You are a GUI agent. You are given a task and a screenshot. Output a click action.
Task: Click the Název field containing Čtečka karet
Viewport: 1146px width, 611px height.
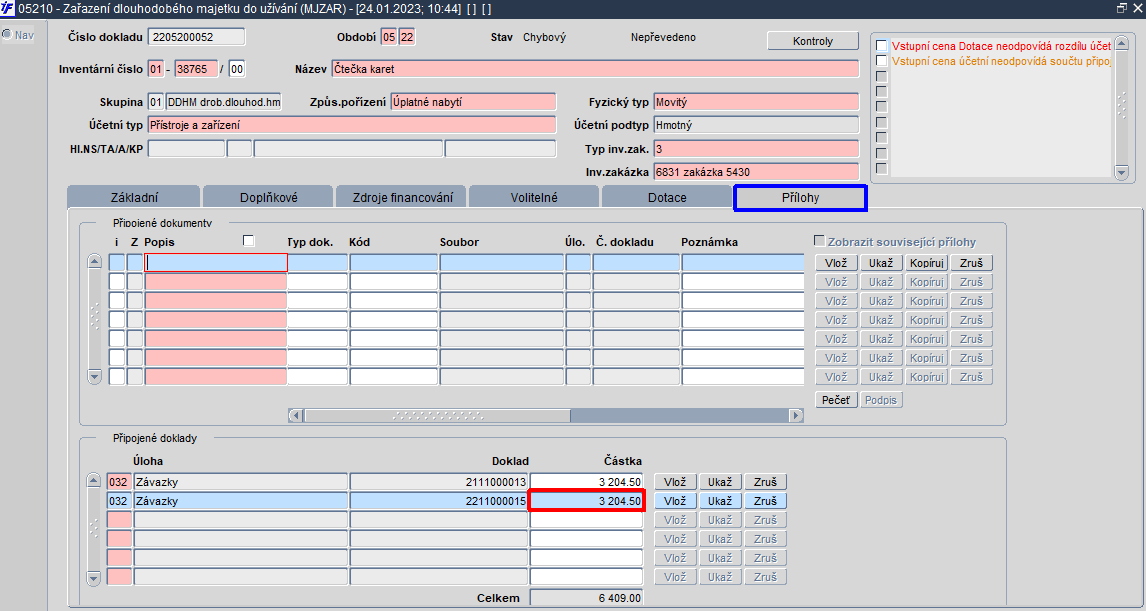point(595,69)
